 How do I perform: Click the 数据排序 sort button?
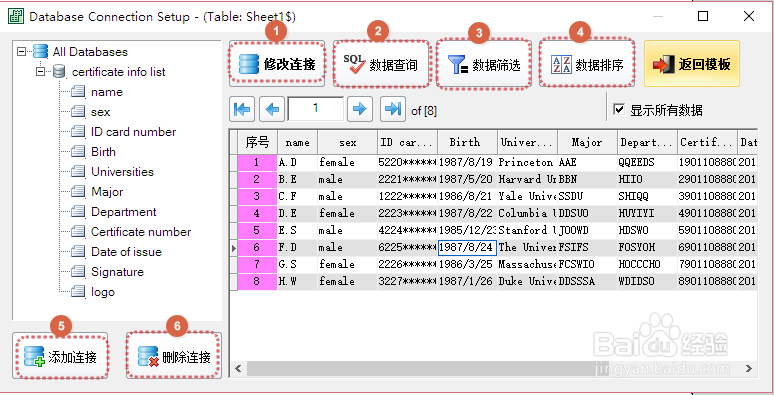click(x=587, y=64)
